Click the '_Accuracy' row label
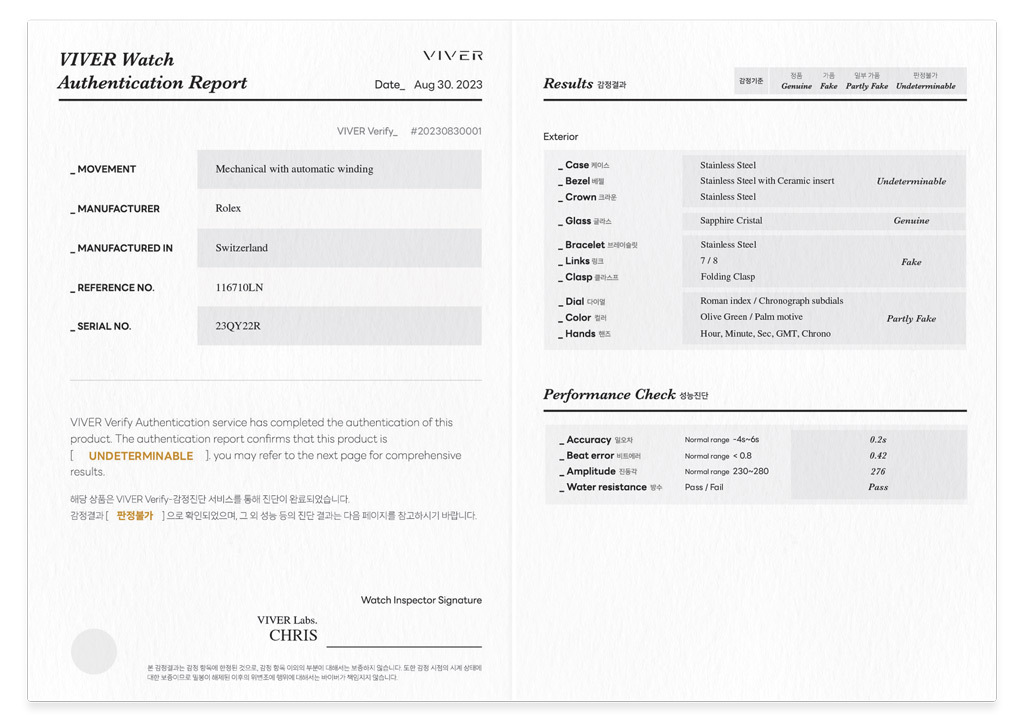This screenshot has width=1024, height=721. [596, 440]
